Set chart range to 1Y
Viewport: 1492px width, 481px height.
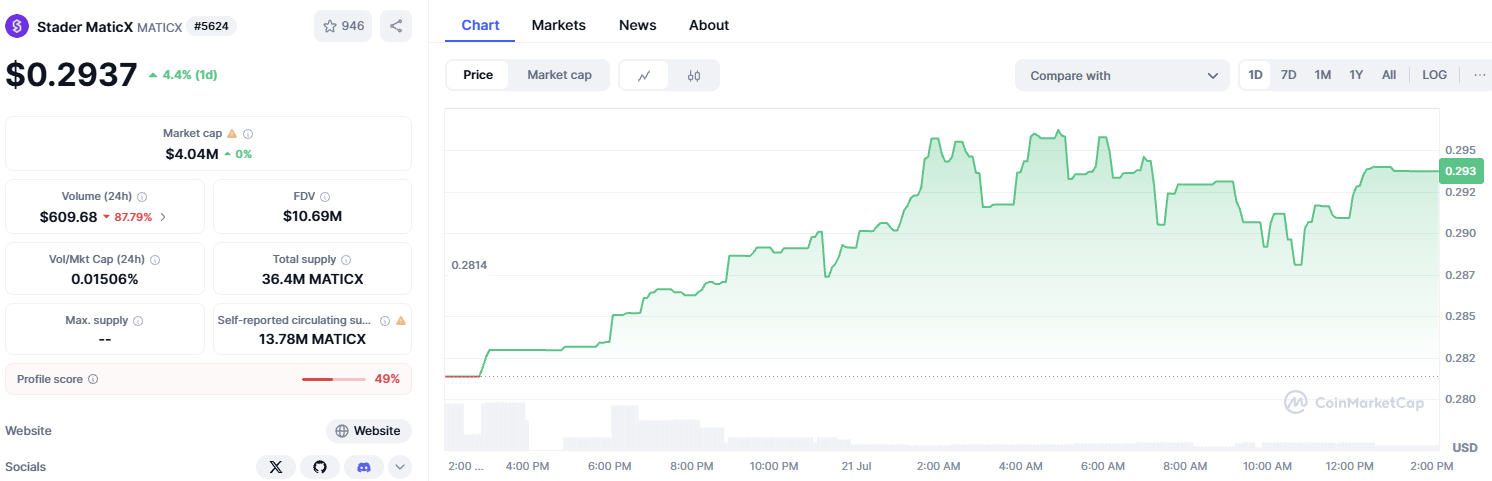click(x=1356, y=75)
